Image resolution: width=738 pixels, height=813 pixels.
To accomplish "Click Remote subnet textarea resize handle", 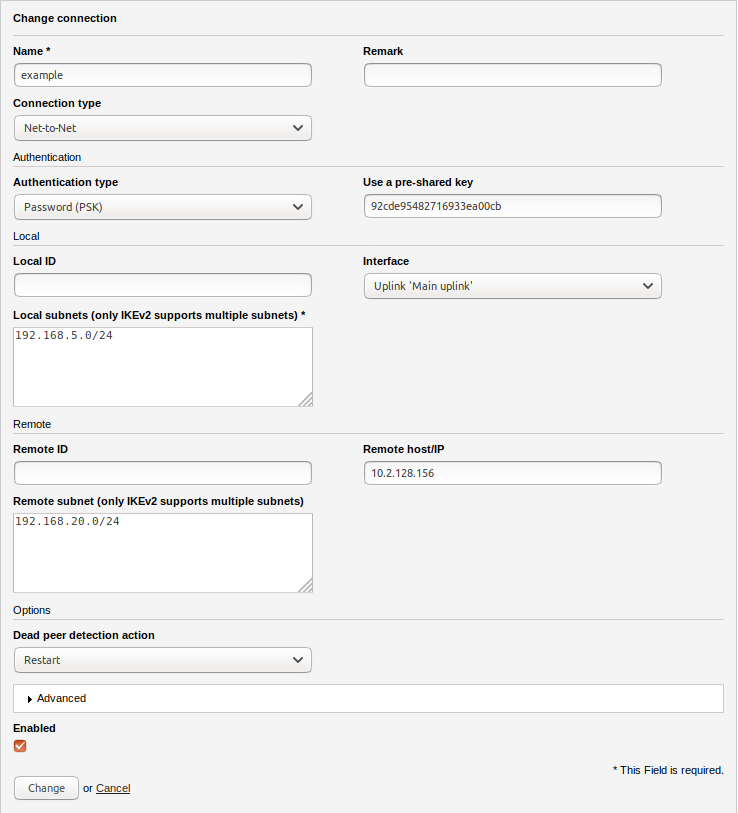I will tap(306, 586).
